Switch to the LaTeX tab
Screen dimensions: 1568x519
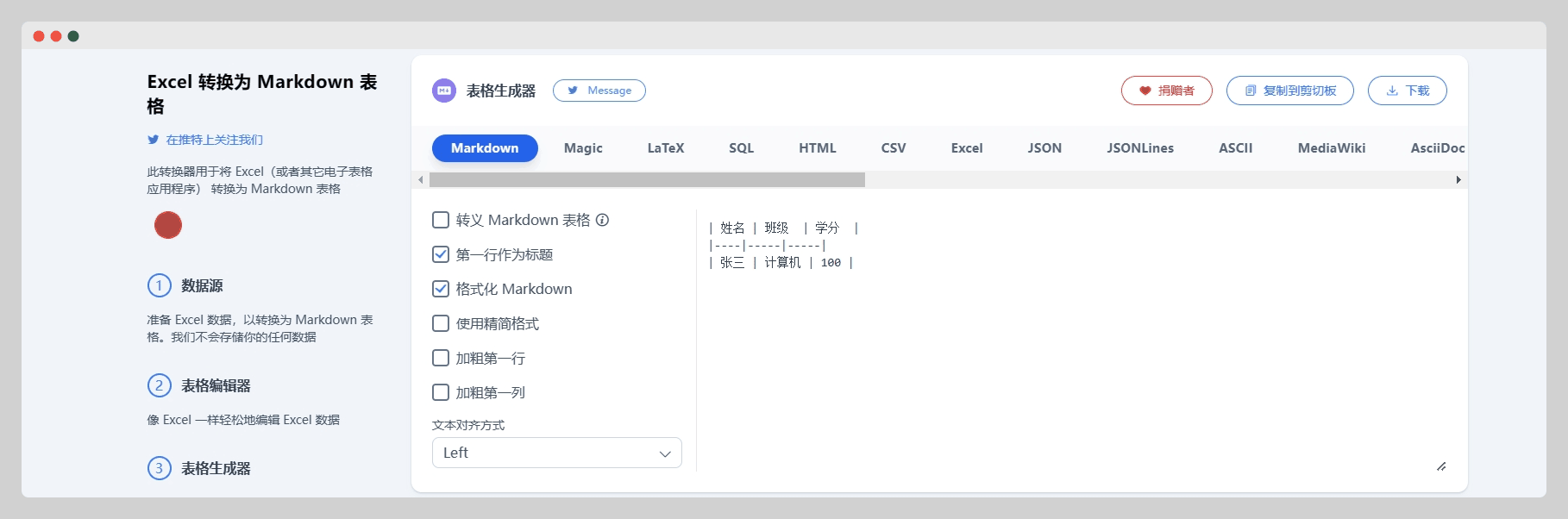pyautogui.click(x=665, y=148)
